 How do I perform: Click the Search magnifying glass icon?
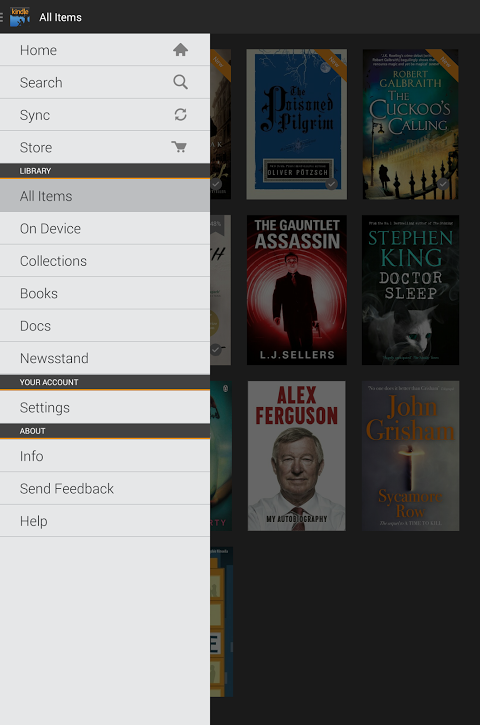point(180,82)
